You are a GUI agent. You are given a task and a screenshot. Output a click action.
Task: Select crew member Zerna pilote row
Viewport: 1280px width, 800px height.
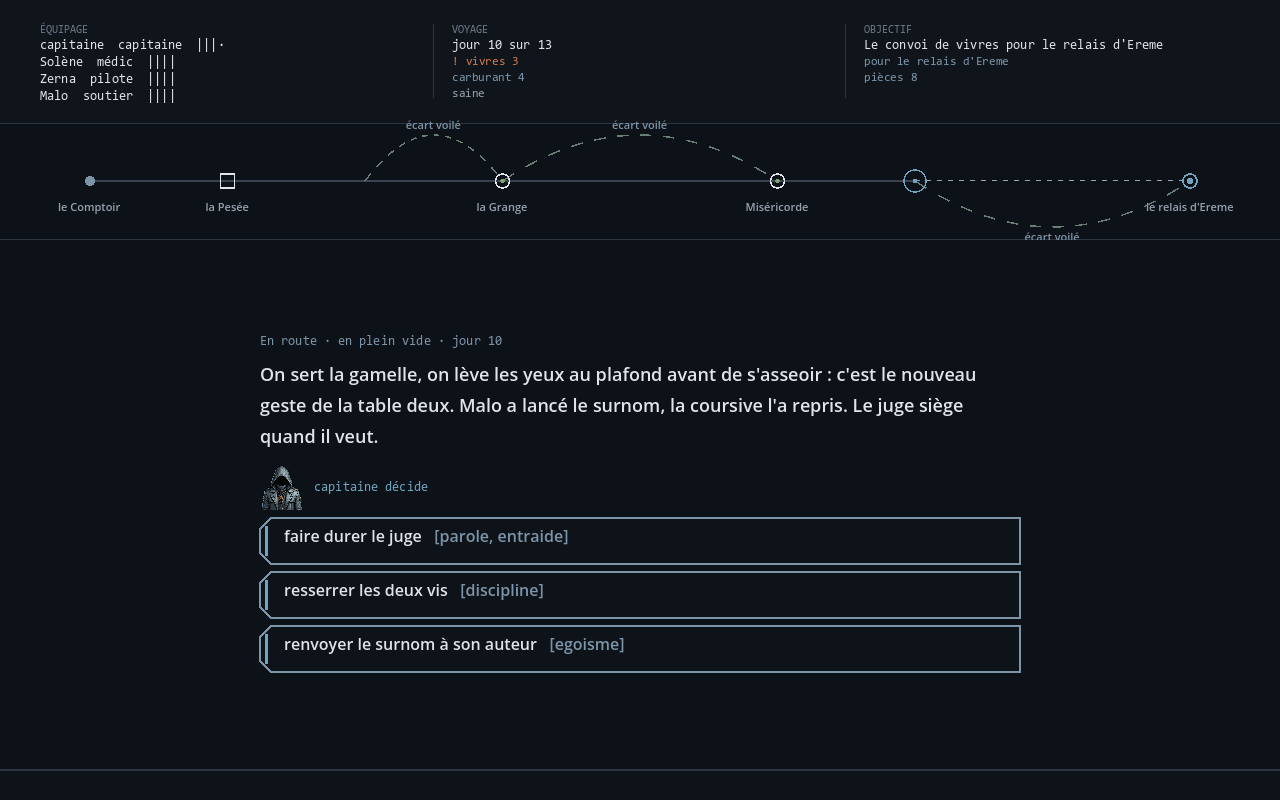pyautogui.click(x=108, y=79)
